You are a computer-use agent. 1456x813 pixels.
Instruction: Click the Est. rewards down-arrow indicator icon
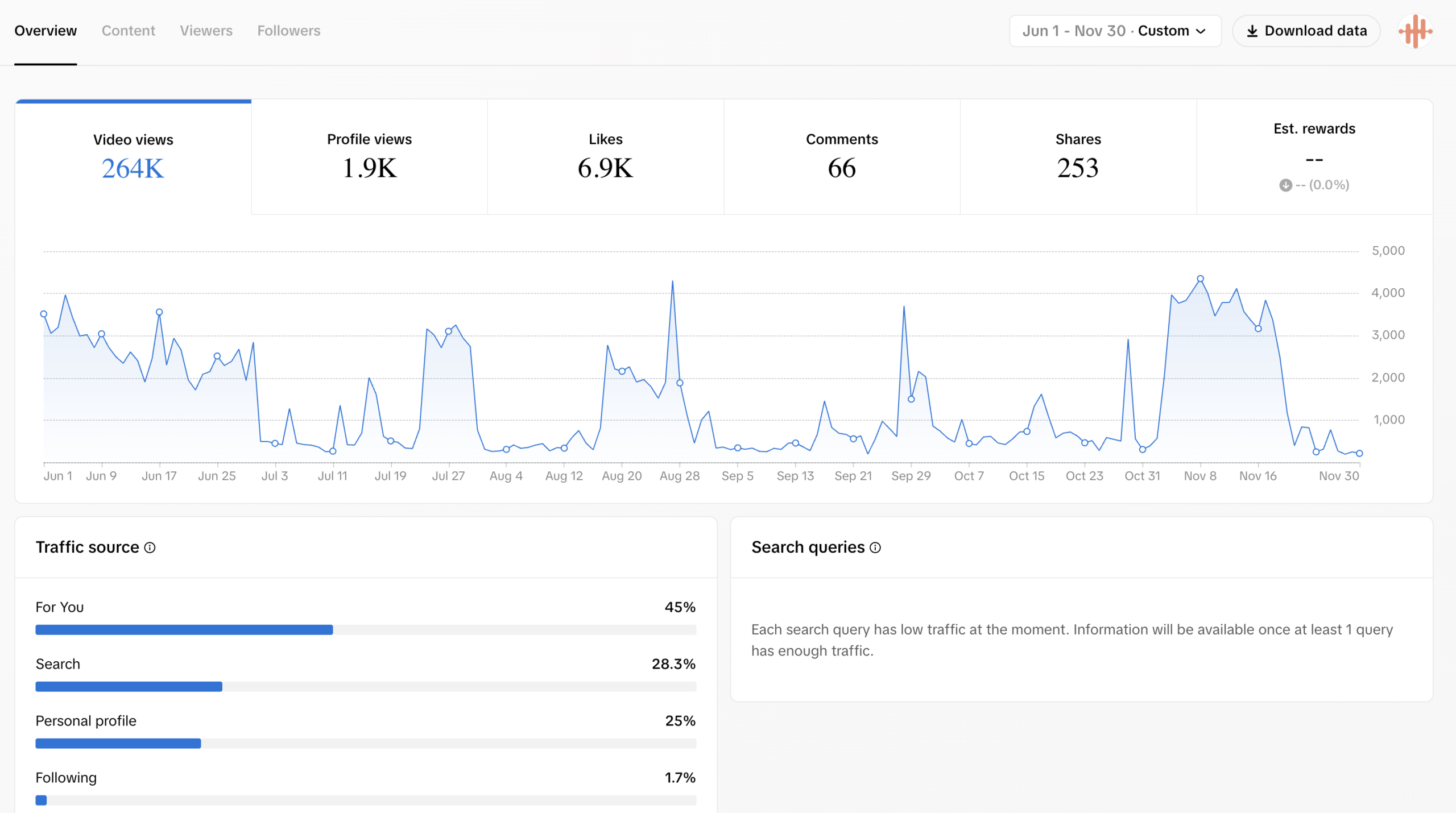pos(1285,185)
